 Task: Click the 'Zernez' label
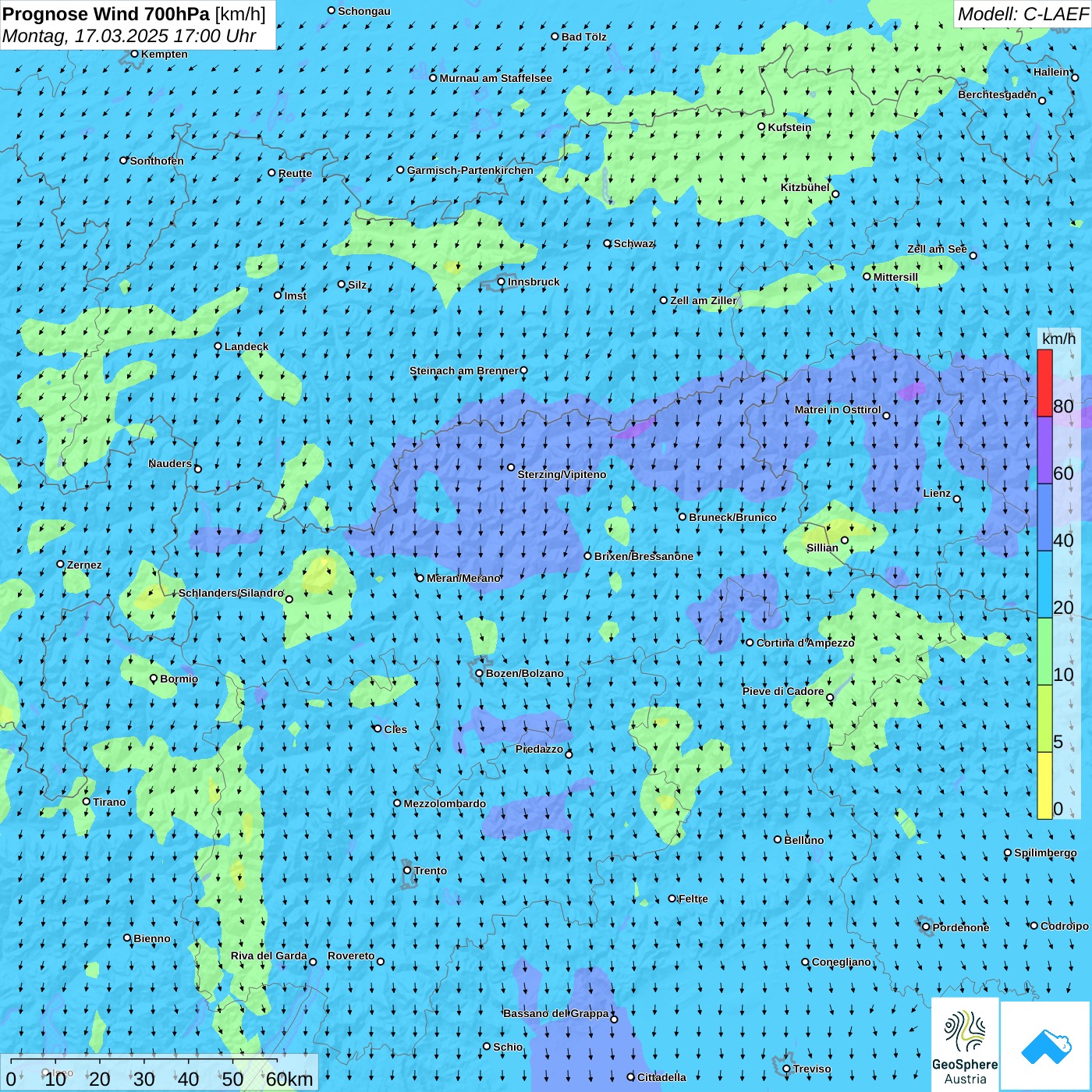point(84,565)
